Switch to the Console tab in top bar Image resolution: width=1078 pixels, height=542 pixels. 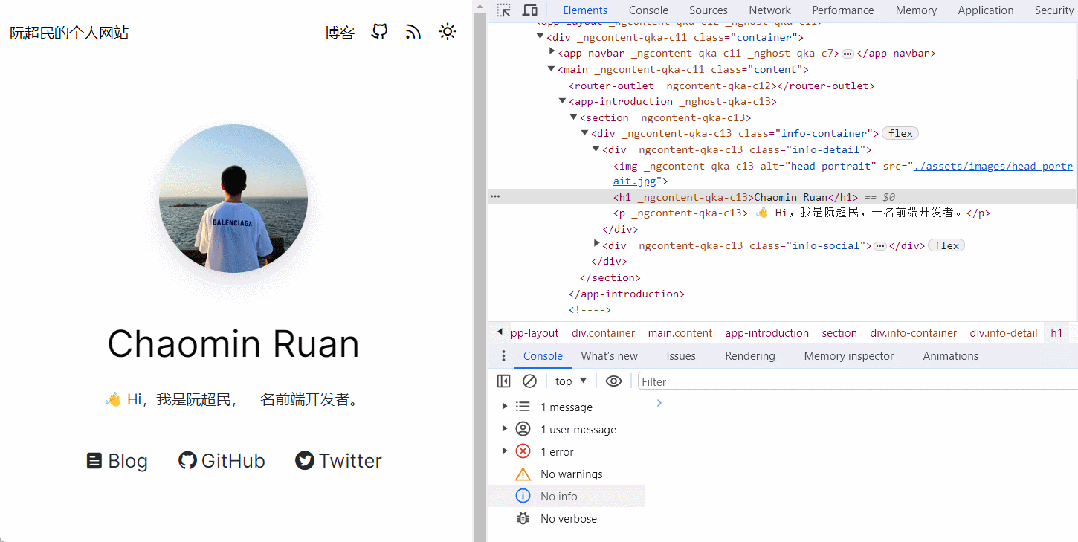(648, 10)
